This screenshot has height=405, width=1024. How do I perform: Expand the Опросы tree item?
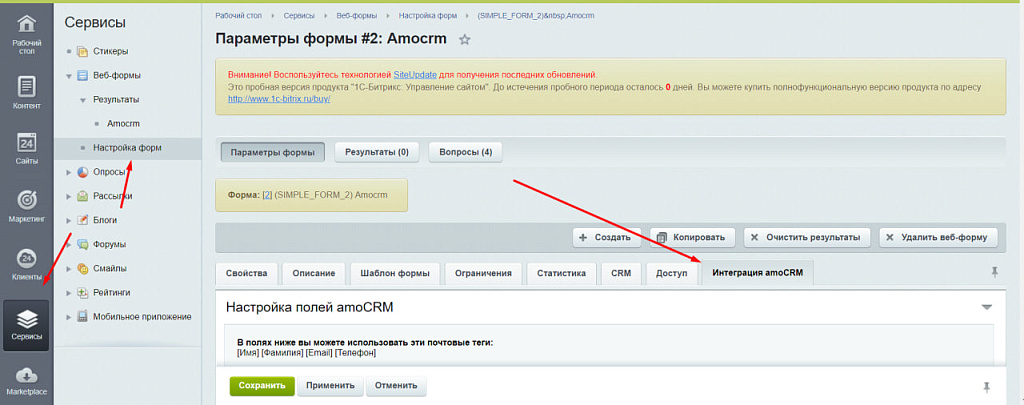[x=69, y=172]
